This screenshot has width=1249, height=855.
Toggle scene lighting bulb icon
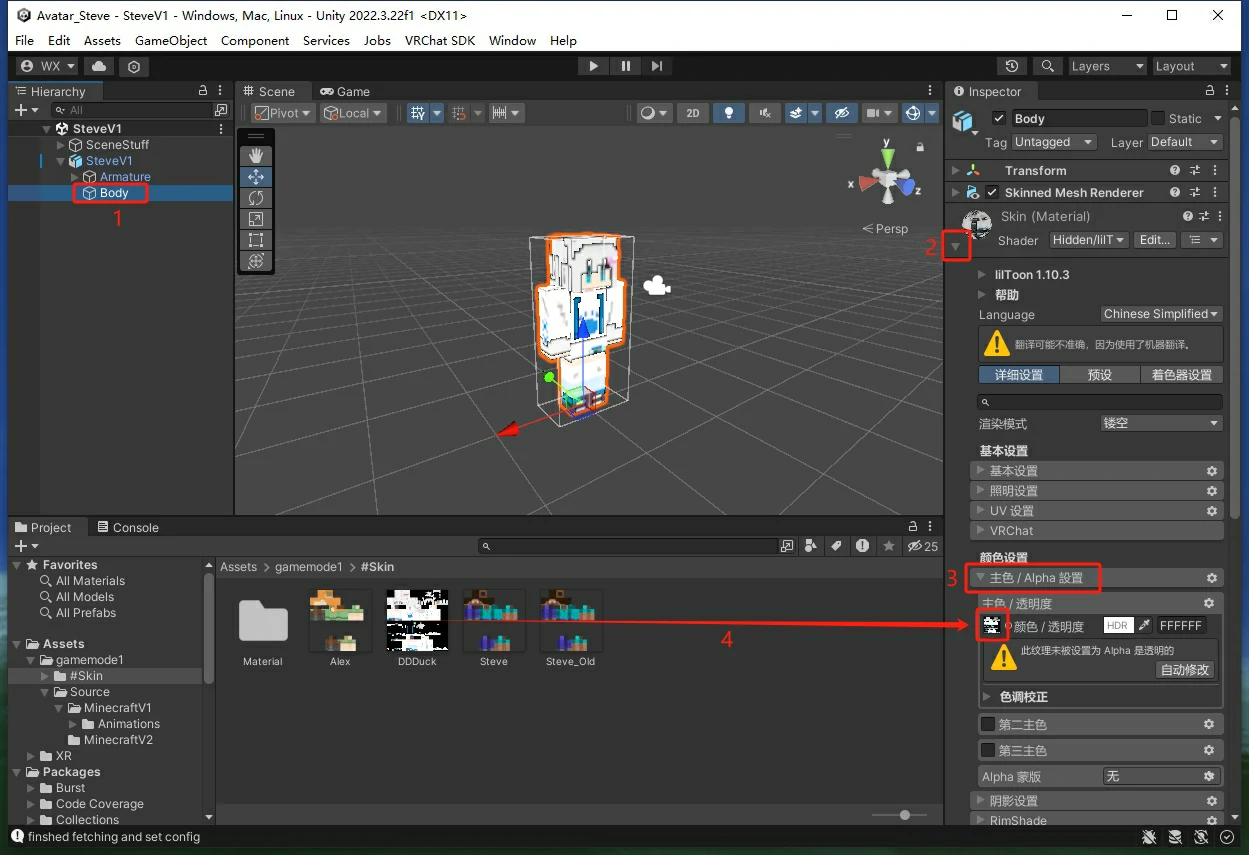pyautogui.click(x=729, y=113)
